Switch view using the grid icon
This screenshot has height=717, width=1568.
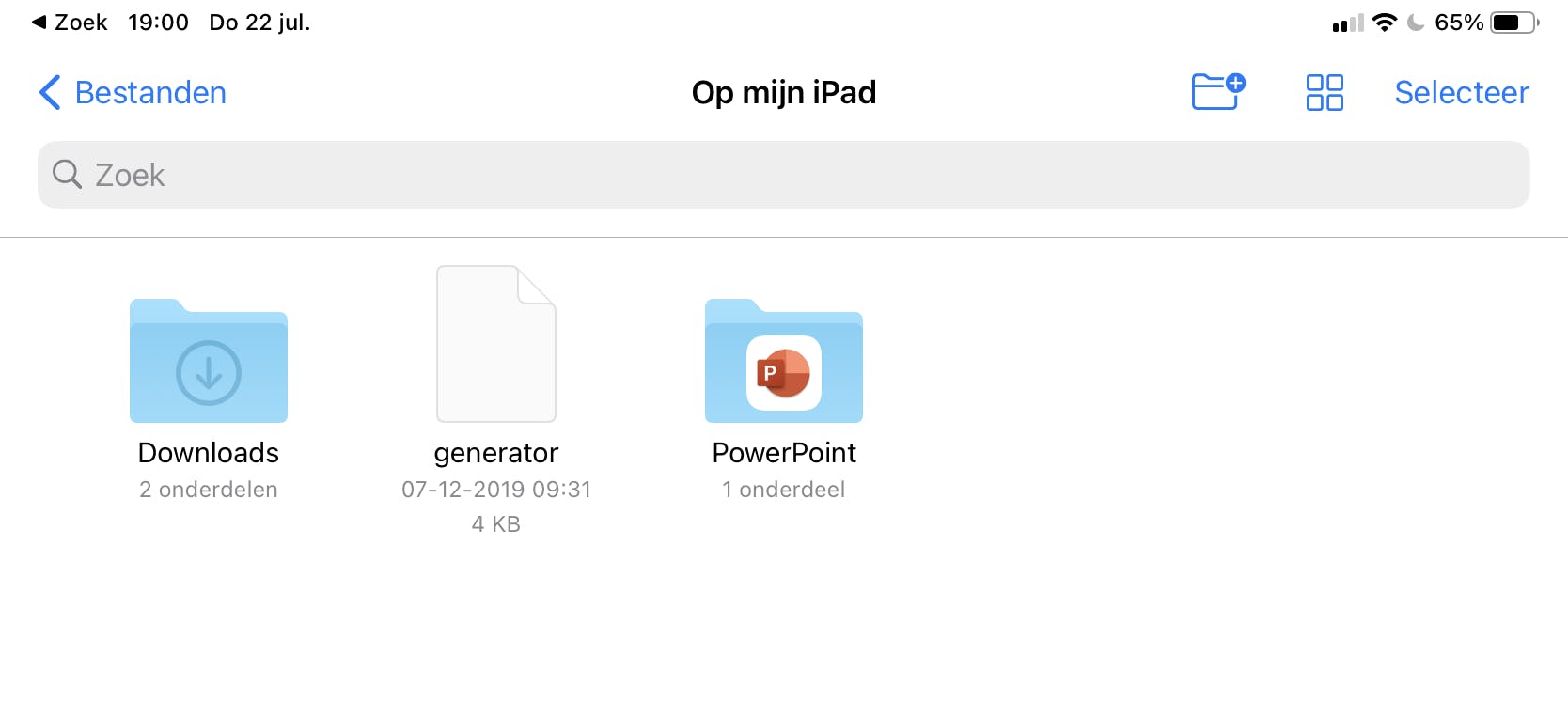click(x=1325, y=92)
